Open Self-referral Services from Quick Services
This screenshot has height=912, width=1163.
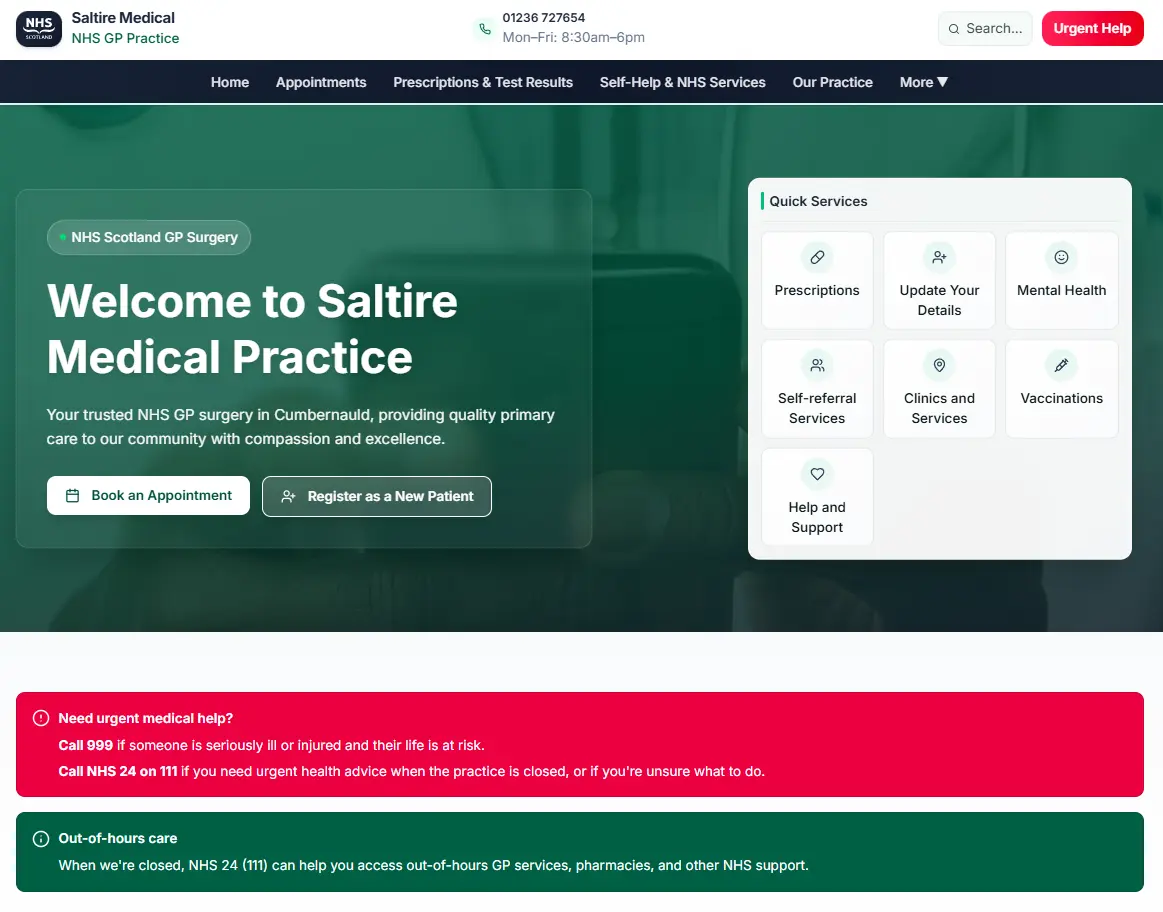817,365
